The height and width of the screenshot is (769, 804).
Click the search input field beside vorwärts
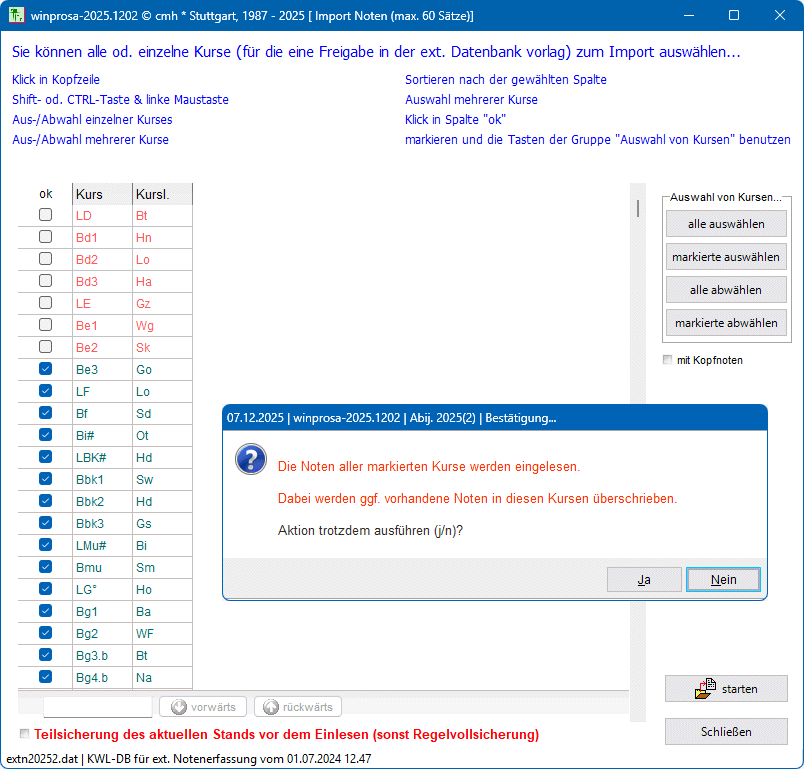coord(98,707)
